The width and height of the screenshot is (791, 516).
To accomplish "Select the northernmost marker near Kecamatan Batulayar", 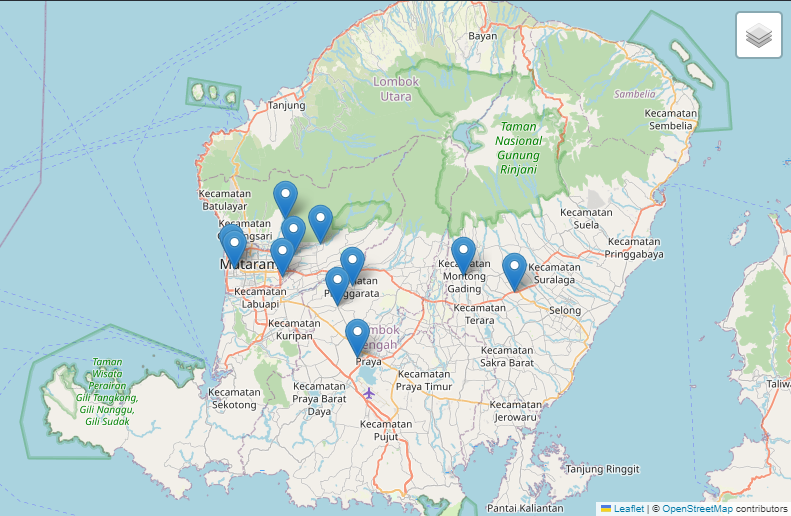I will (285, 200).
